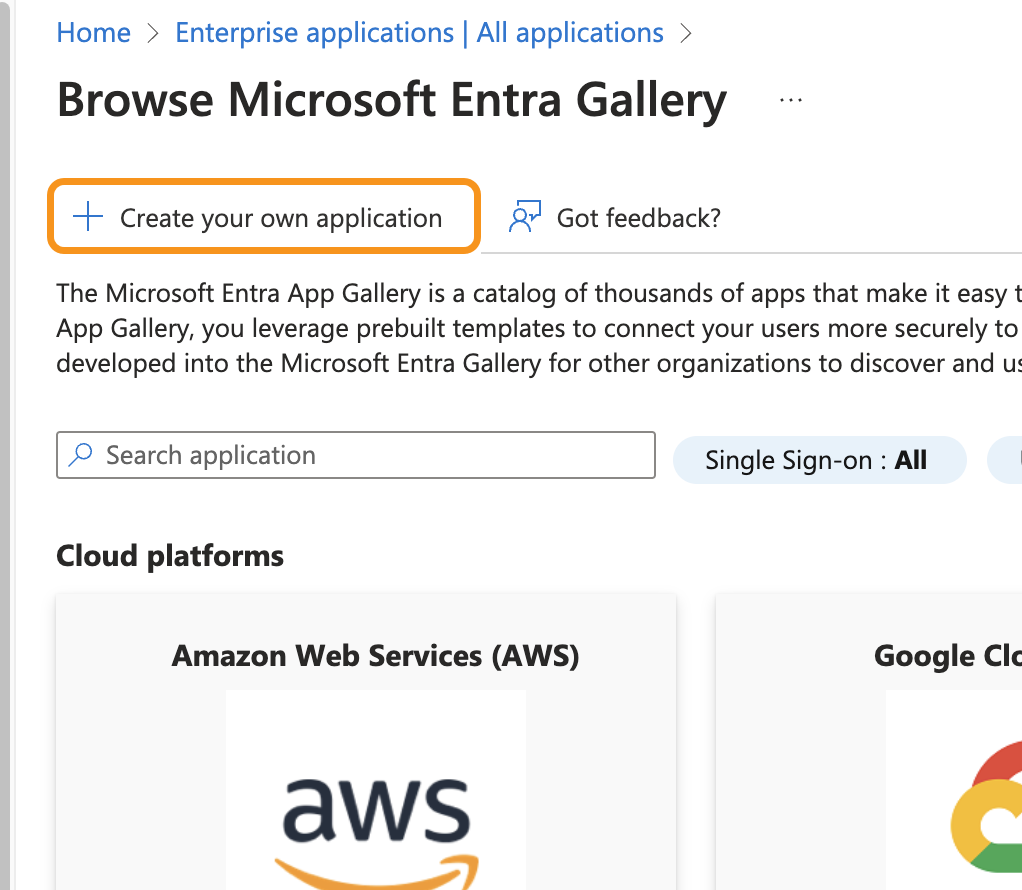Viewport: 1022px width, 890px height.
Task: Open the cut-off filter pill beside Single Sign-on
Action: [x=1005, y=460]
